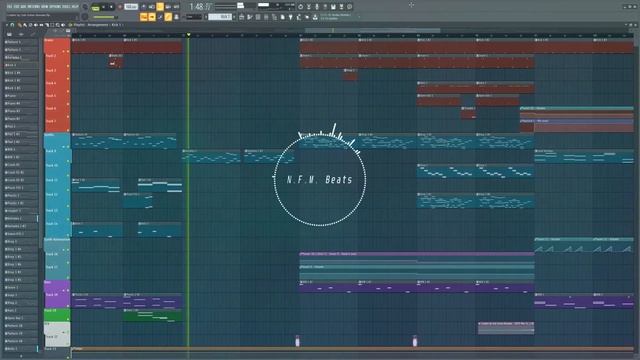This screenshot has width=640, height=360.
Task: Open the pattern selector dropdown
Action: [220, 17]
